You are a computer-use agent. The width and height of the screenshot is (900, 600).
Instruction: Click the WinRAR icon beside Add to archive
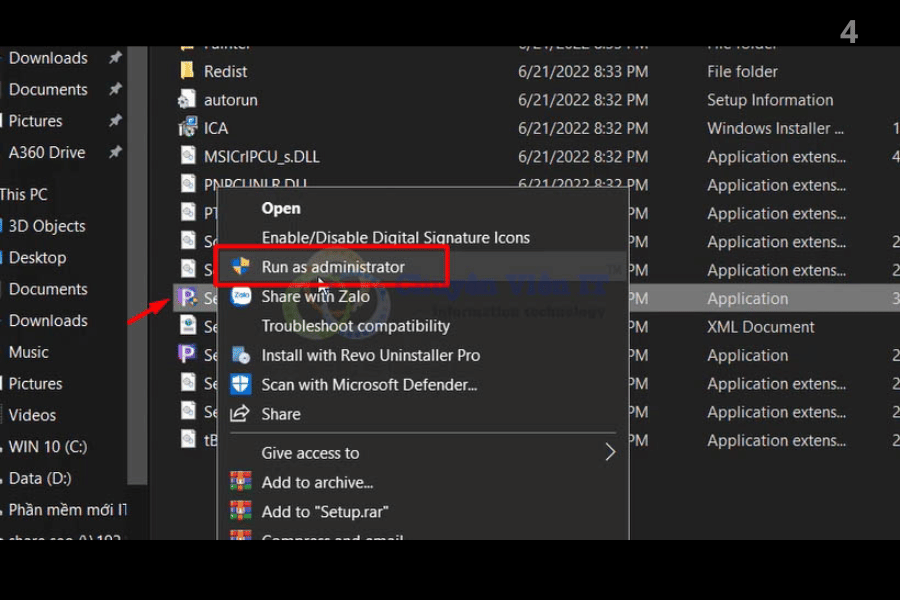pyautogui.click(x=240, y=482)
